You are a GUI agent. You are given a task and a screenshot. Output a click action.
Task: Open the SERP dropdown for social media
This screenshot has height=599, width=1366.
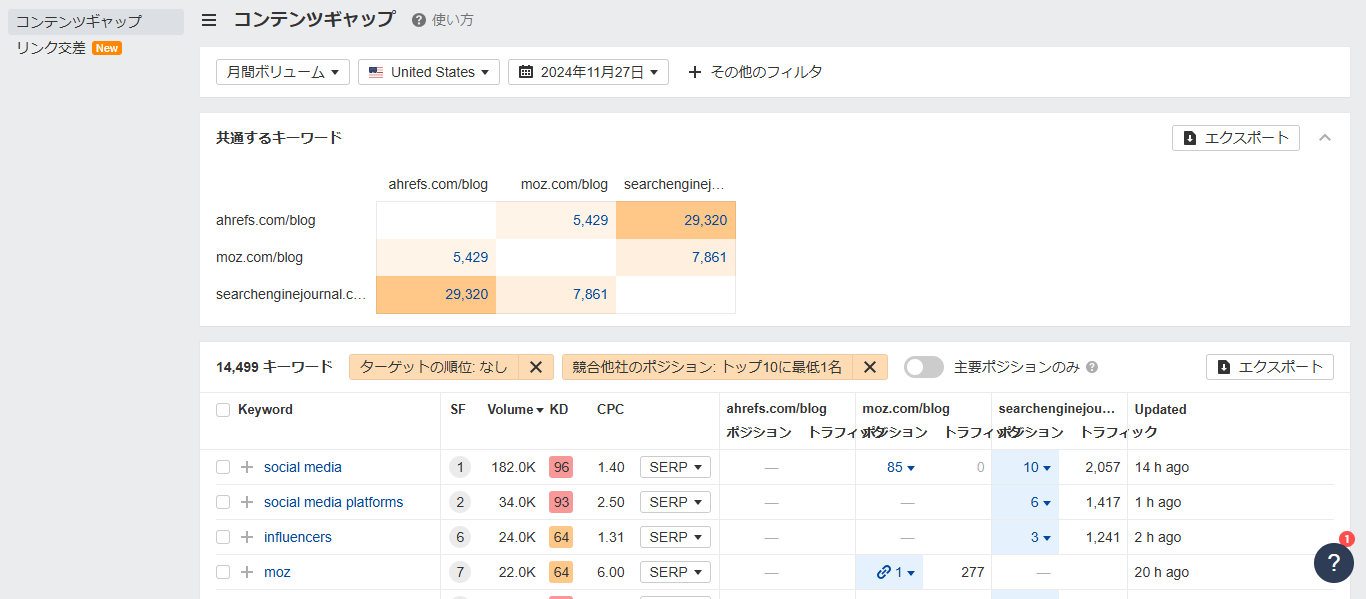pyautogui.click(x=675, y=467)
